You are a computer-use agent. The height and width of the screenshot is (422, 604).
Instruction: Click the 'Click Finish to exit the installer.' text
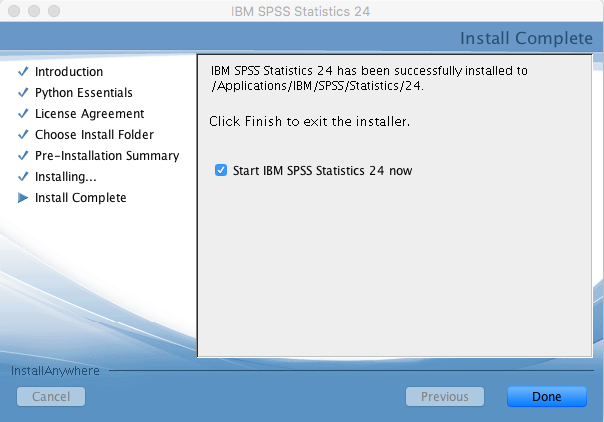coord(309,121)
